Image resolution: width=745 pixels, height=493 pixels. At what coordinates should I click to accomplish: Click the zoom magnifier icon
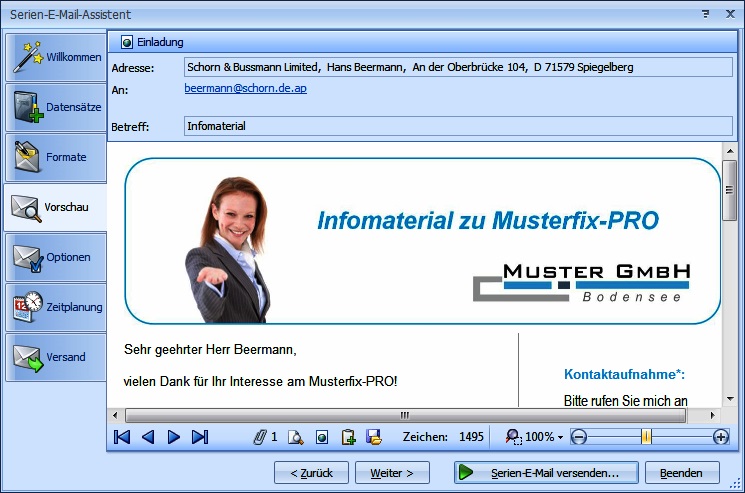click(513, 436)
